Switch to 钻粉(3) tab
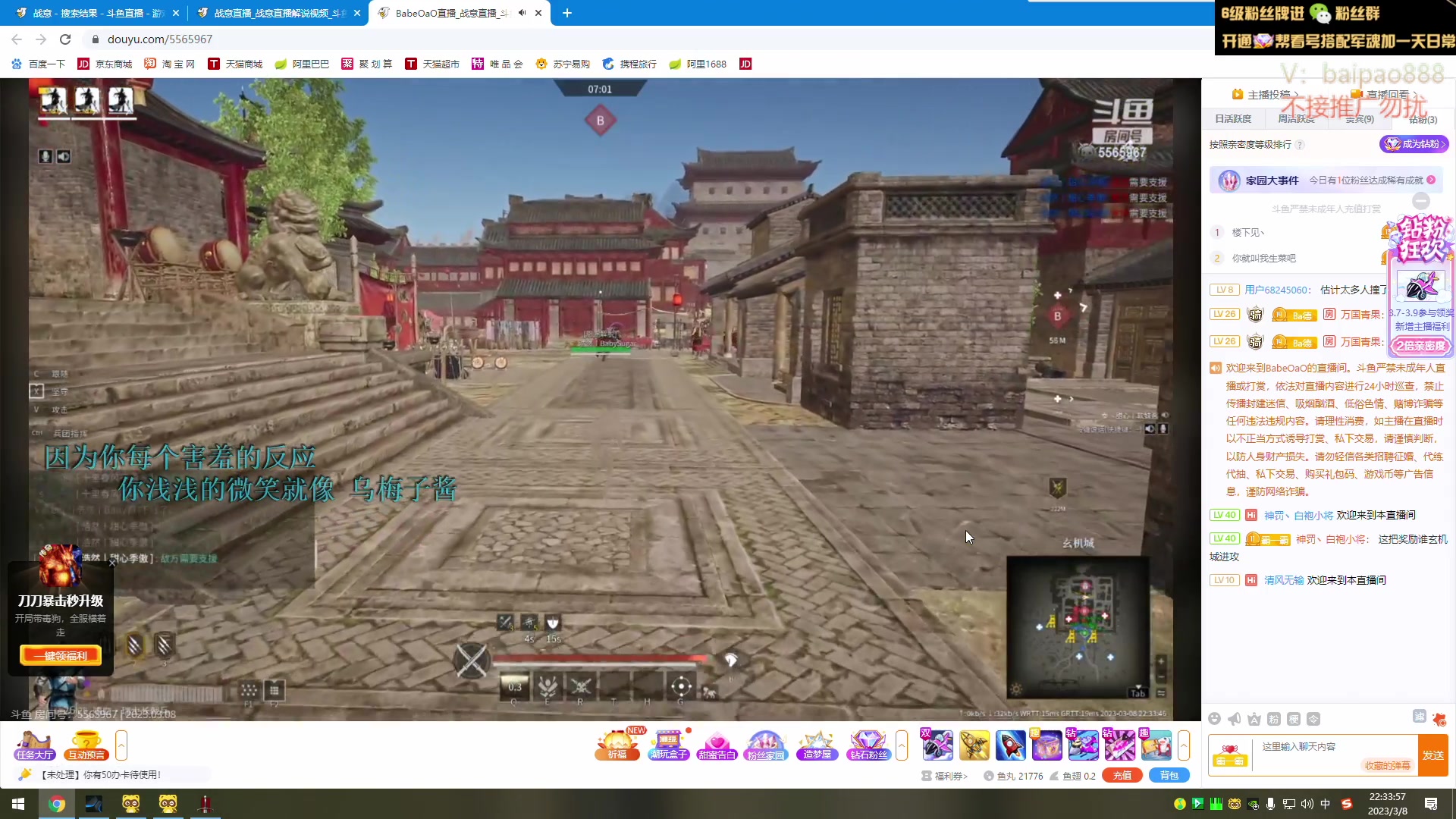This screenshot has height=819, width=1456. point(1423,119)
